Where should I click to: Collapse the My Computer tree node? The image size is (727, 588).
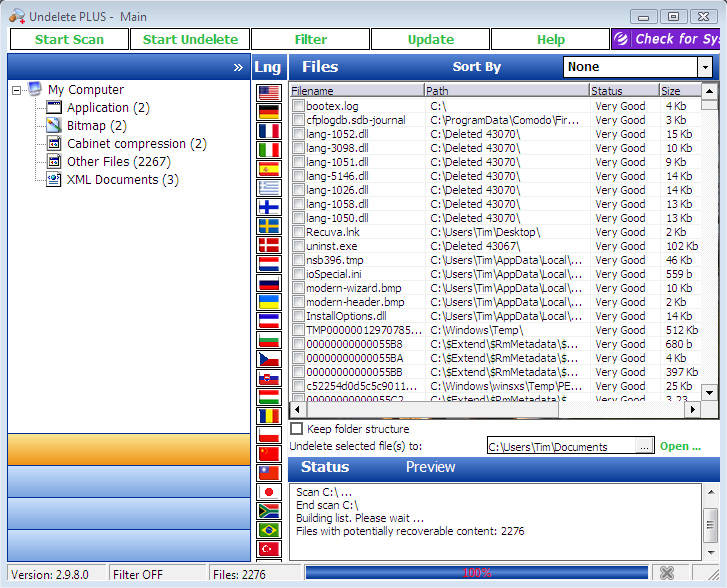[17, 91]
